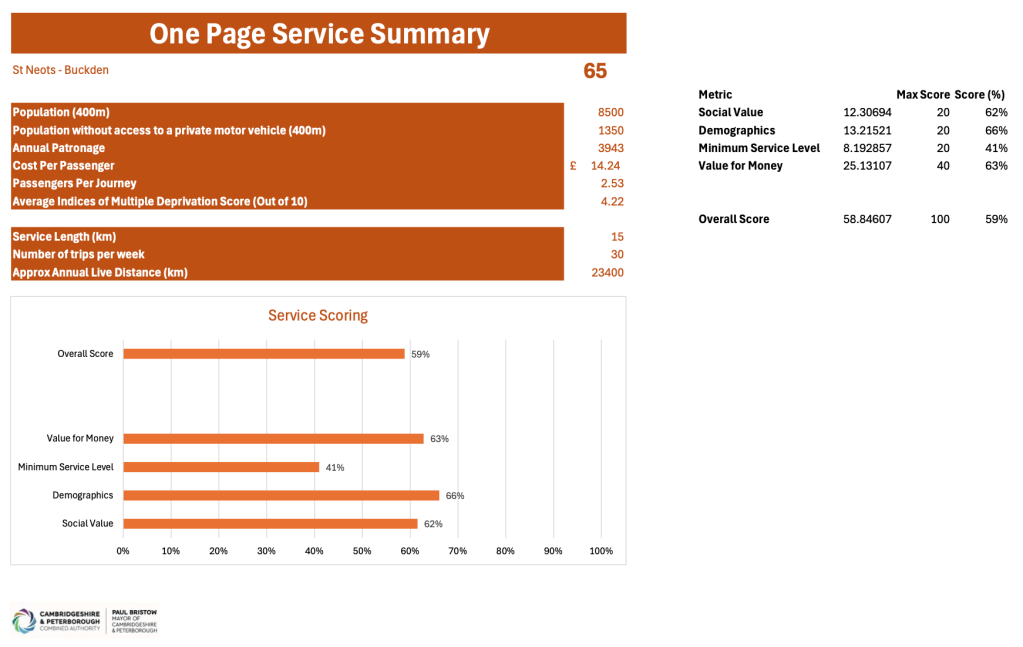
Task: Click the Annual Patronage row label
Action: click(x=58, y=148)
